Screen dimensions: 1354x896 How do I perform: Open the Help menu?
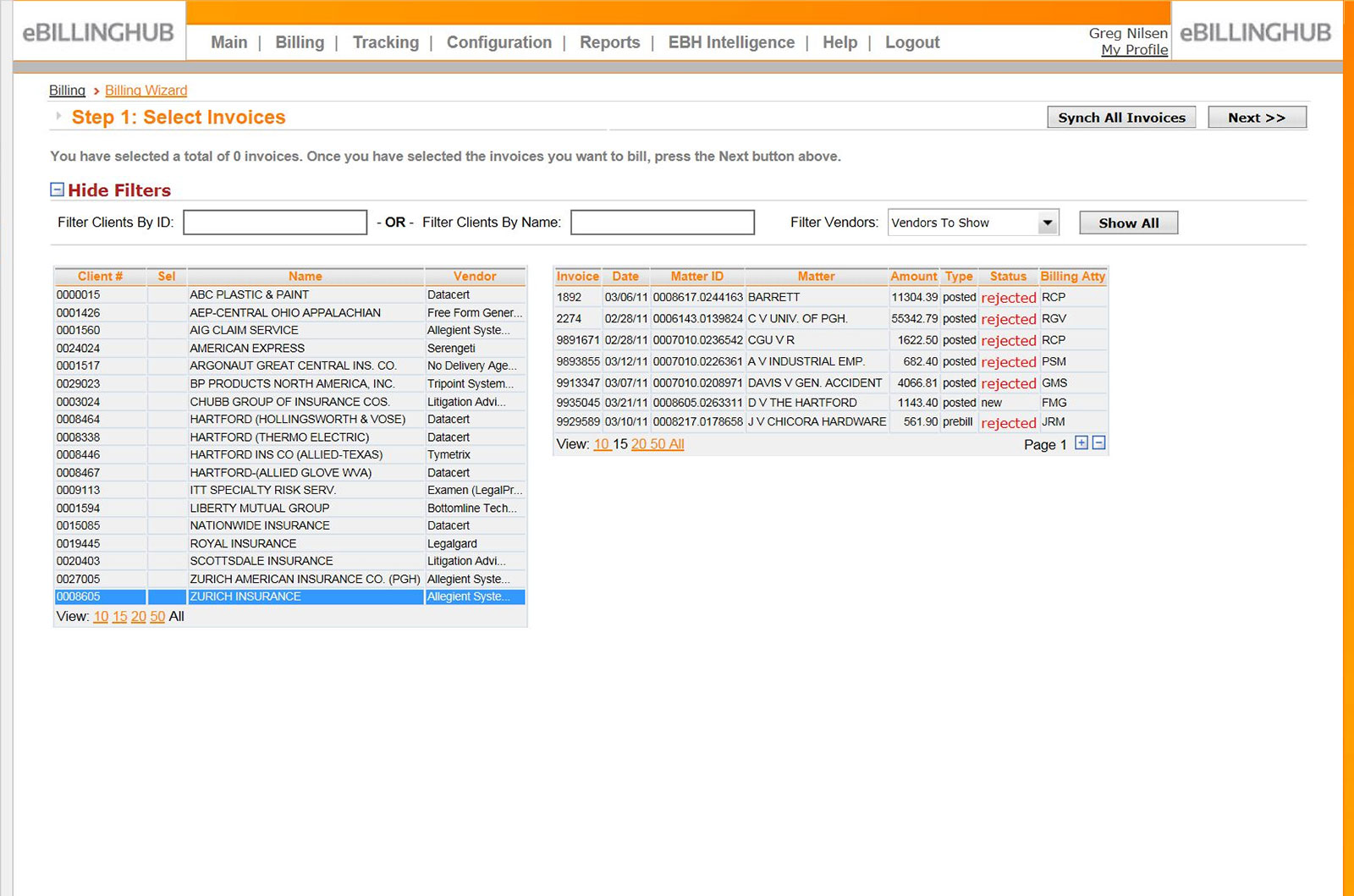coord(839,42)
